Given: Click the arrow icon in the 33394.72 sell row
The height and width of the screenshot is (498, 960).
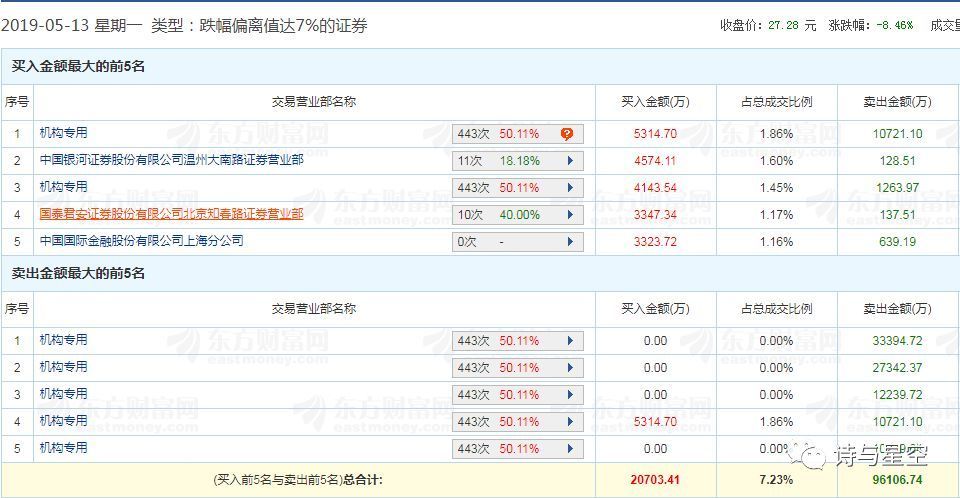Looking at the screenshot, I should 570,341.
